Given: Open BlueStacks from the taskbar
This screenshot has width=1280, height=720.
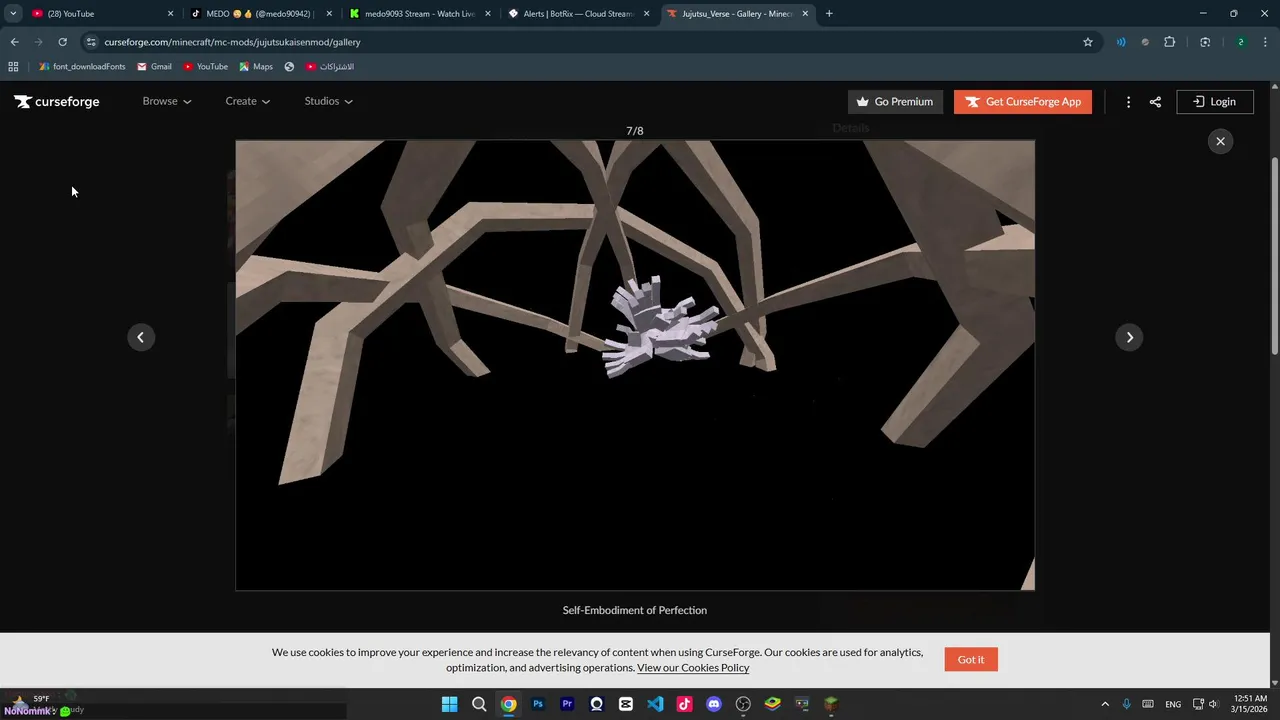Looking at the screenshot, I should (772, 704).
